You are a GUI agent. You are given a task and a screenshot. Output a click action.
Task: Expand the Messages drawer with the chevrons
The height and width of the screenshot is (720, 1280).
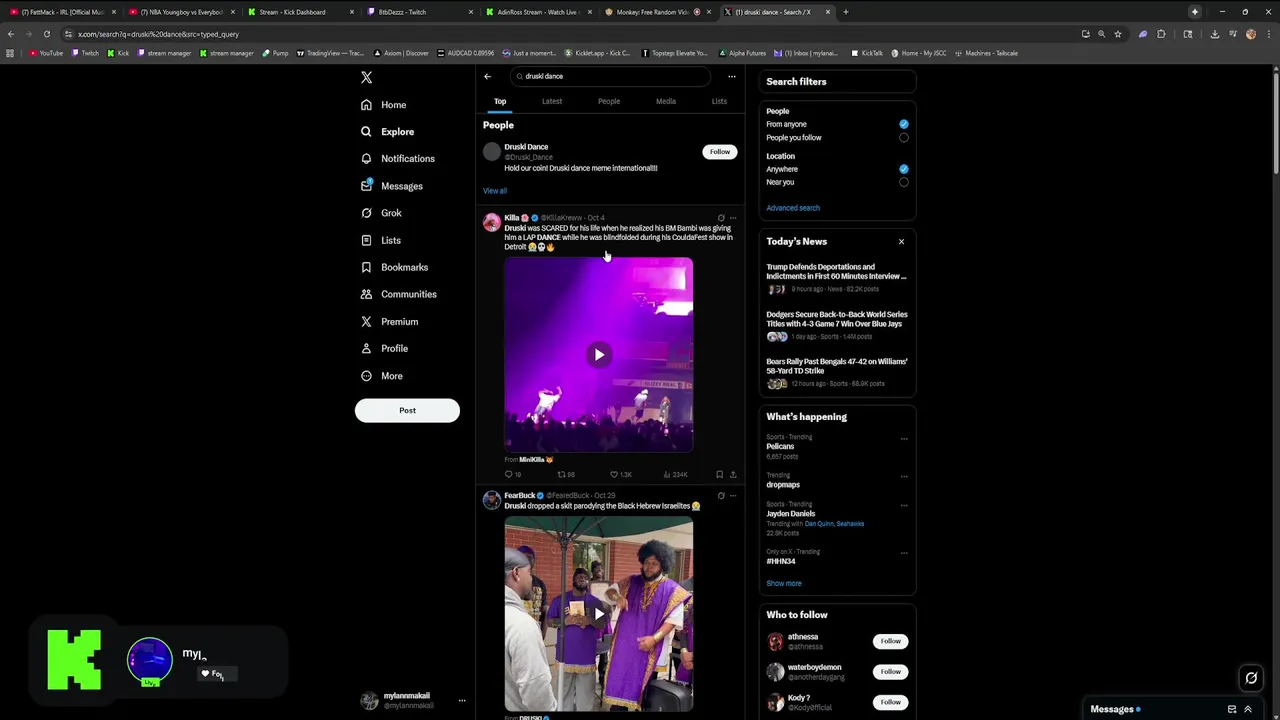pyautogui.click(x=1248, y=709)
